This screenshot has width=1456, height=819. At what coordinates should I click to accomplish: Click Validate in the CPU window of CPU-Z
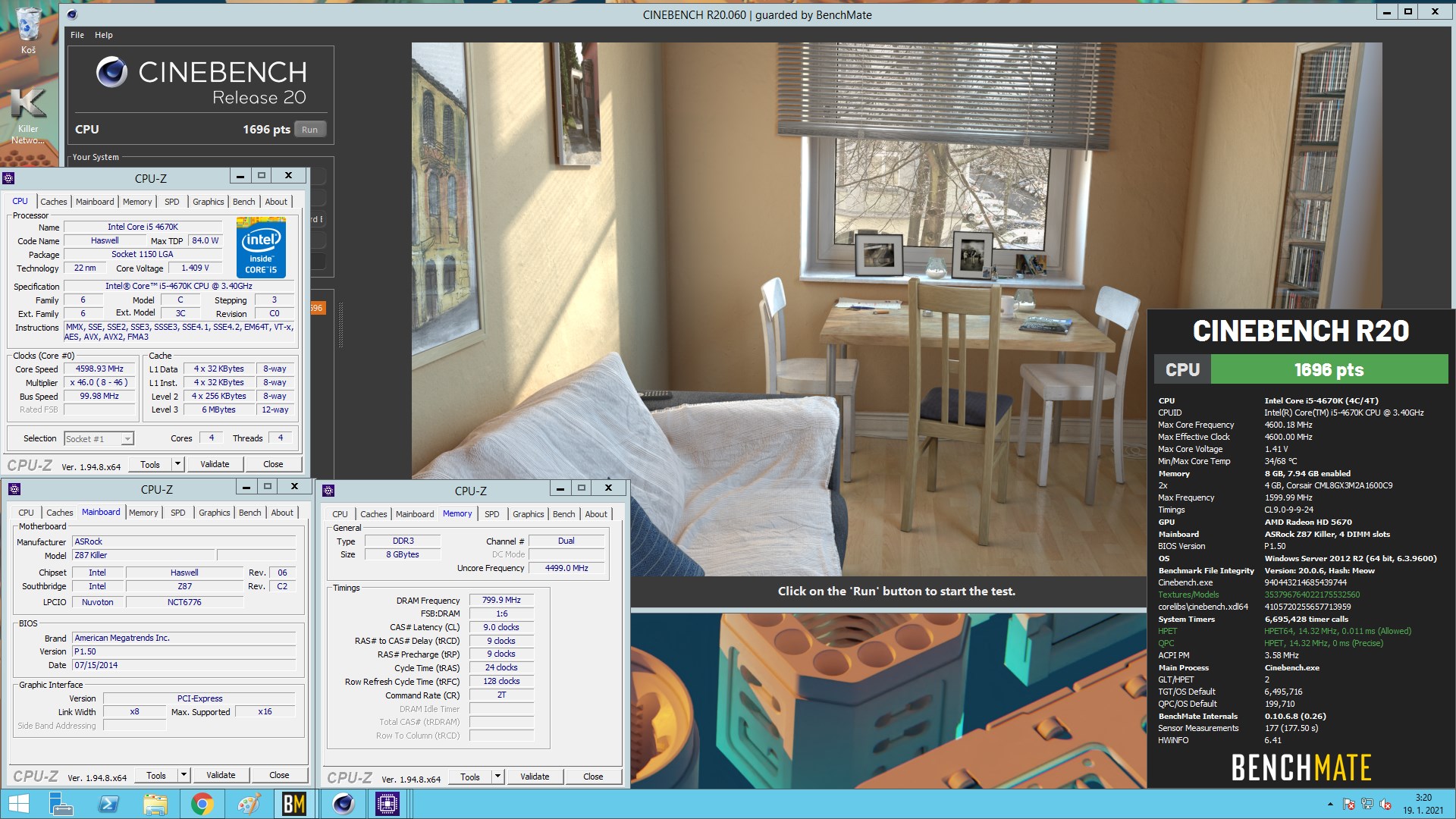point(215,464)
